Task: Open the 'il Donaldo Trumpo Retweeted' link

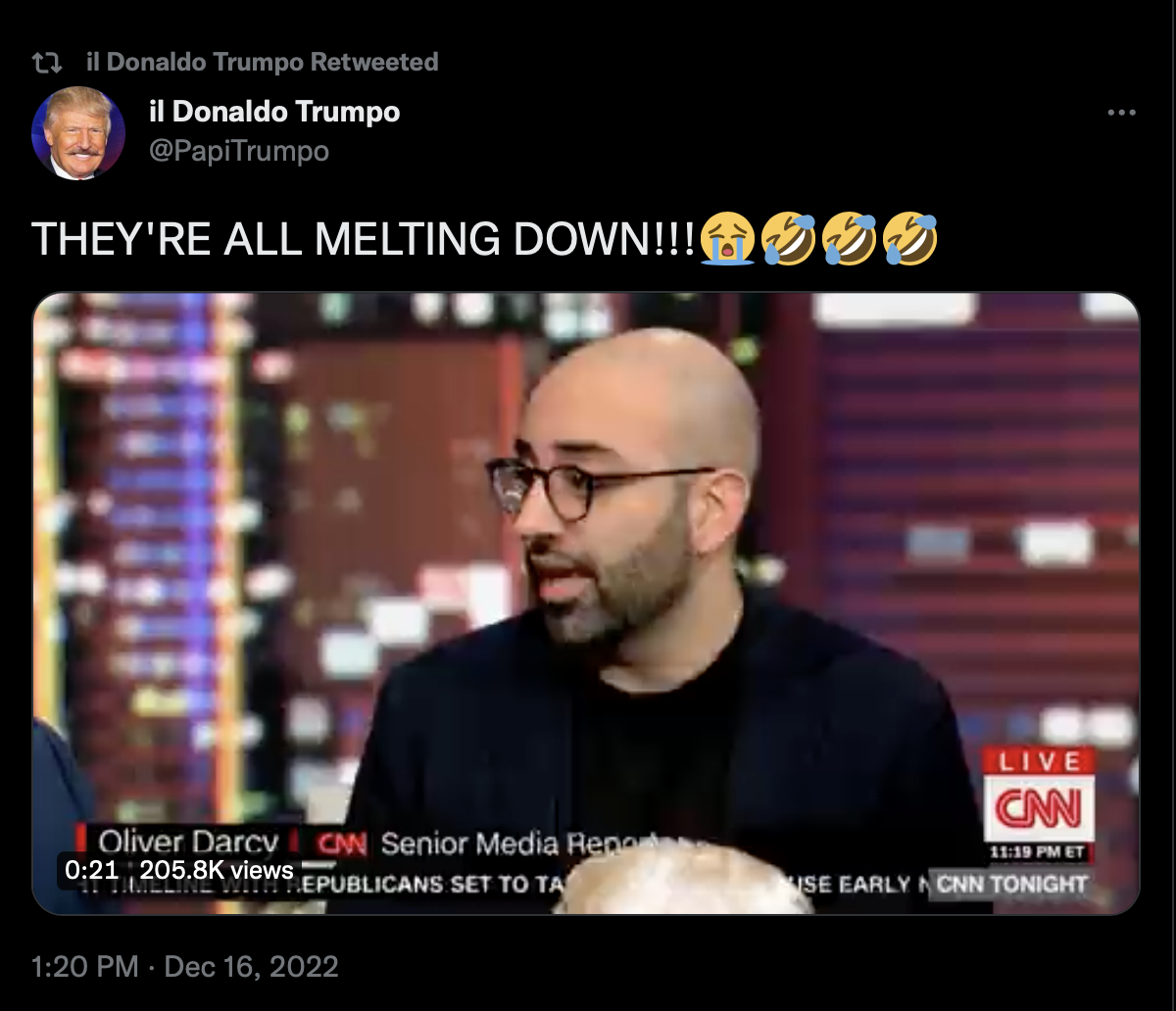Action: 263,63
